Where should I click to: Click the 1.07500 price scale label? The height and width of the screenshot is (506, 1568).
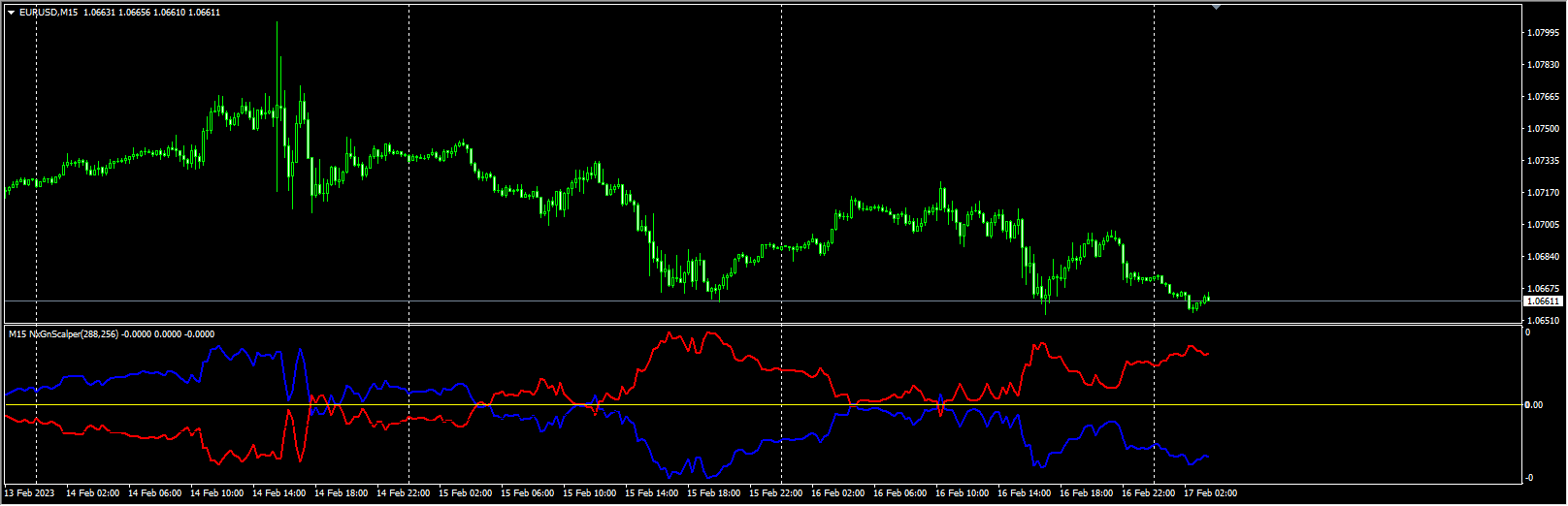click(1543, 129)
